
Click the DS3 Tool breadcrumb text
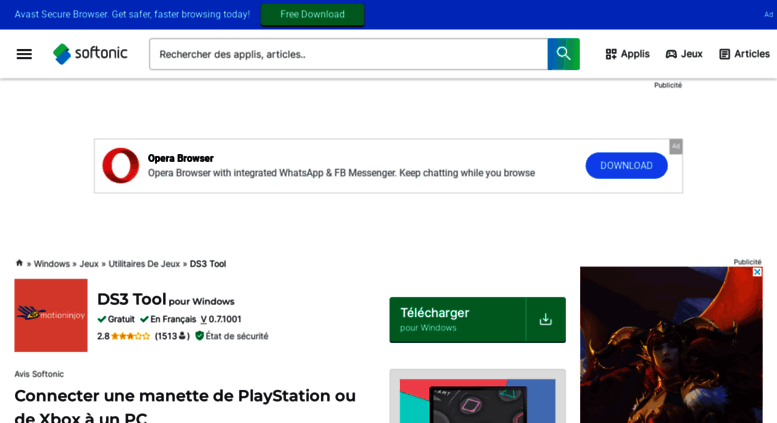208,264
